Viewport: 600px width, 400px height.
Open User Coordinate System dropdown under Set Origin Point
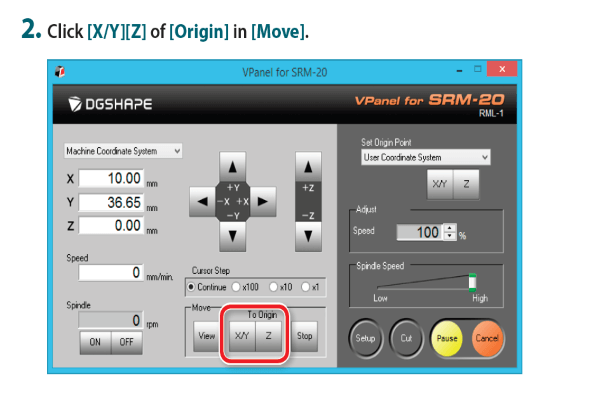point(426,157)
